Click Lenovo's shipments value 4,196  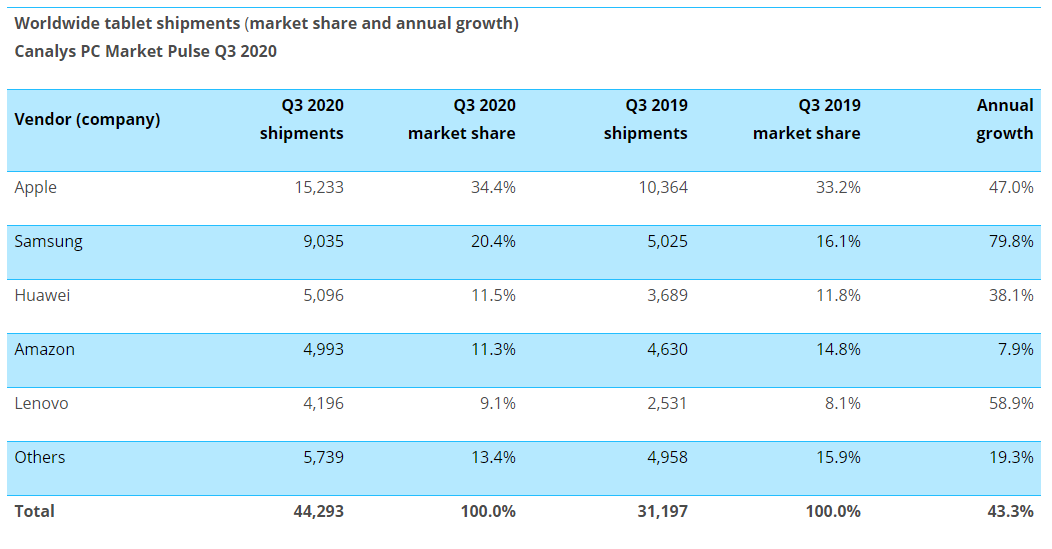pyautogui.click(x=323, y=403)
